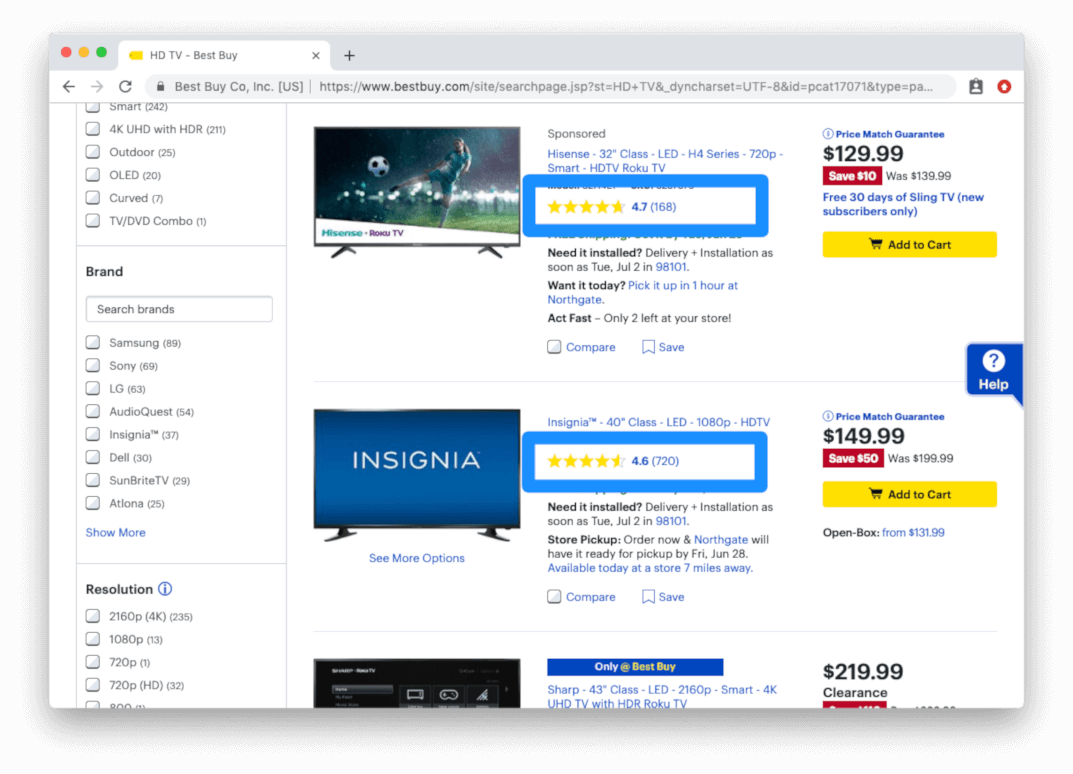
Task: Open the red extension icon in the toolbar
Action: coord(1003,87)
